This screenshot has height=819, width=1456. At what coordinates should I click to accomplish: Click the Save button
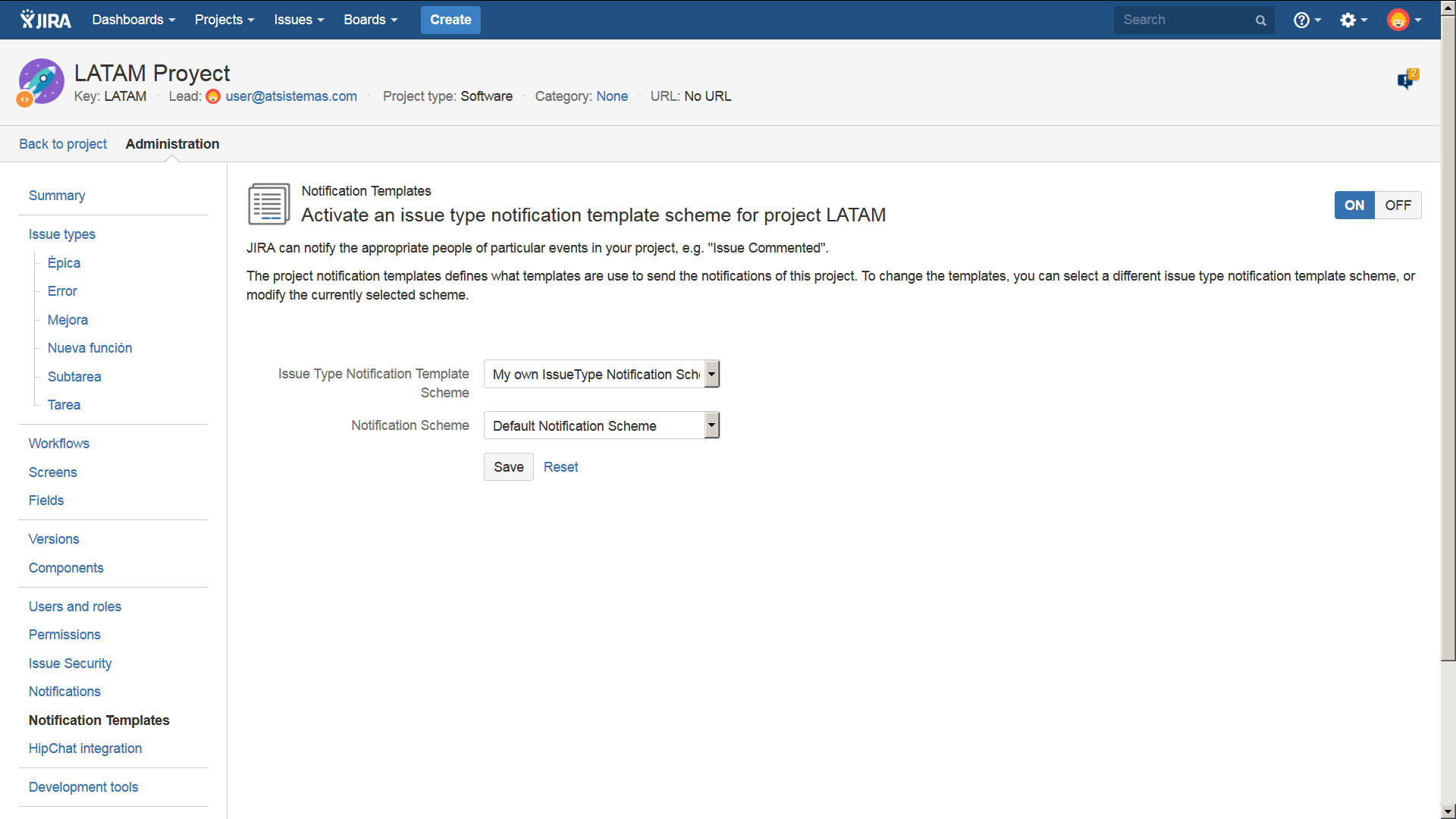coord(508,467)
